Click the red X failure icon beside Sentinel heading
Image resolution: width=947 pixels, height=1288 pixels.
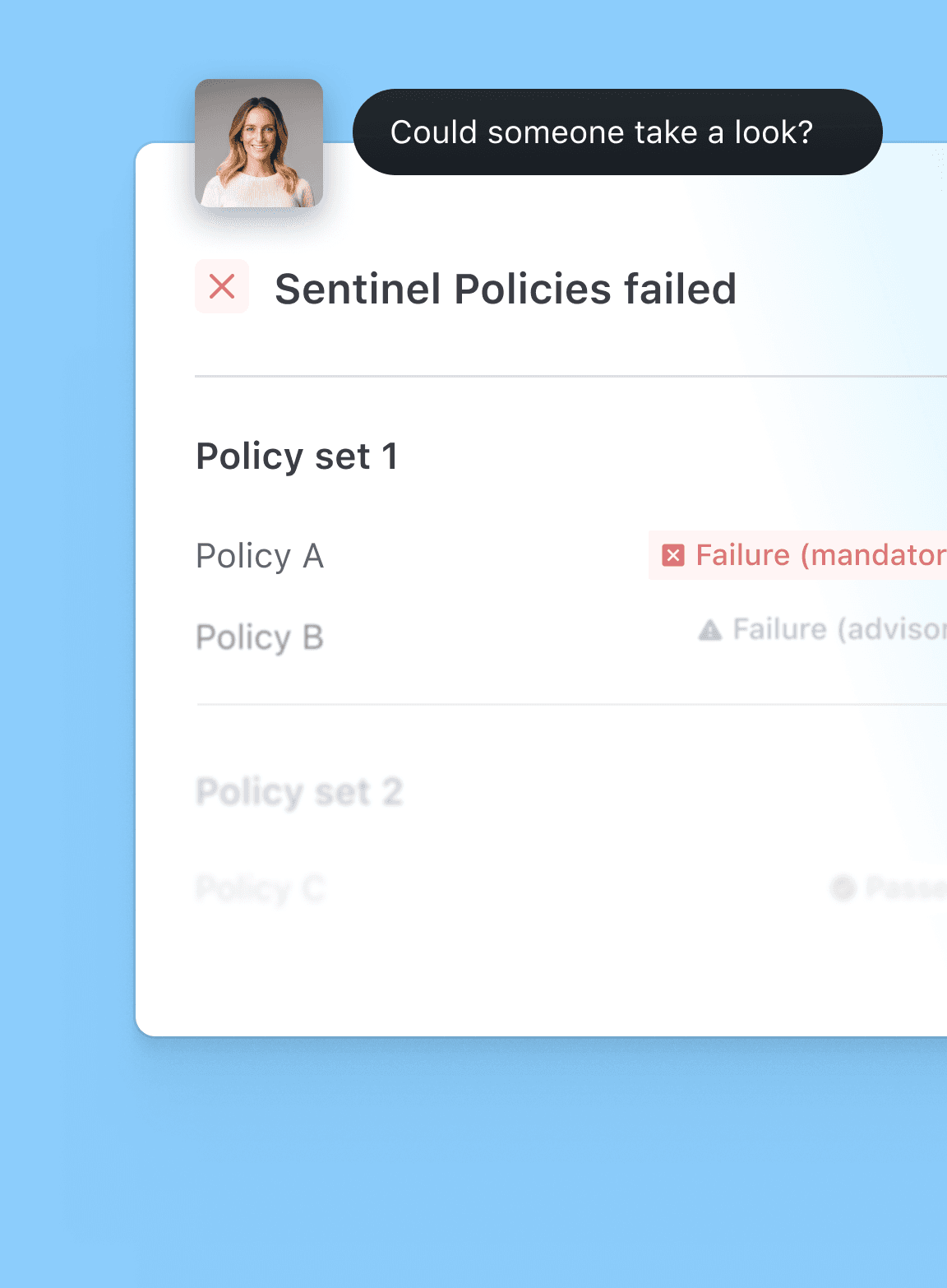coord(222,287)
